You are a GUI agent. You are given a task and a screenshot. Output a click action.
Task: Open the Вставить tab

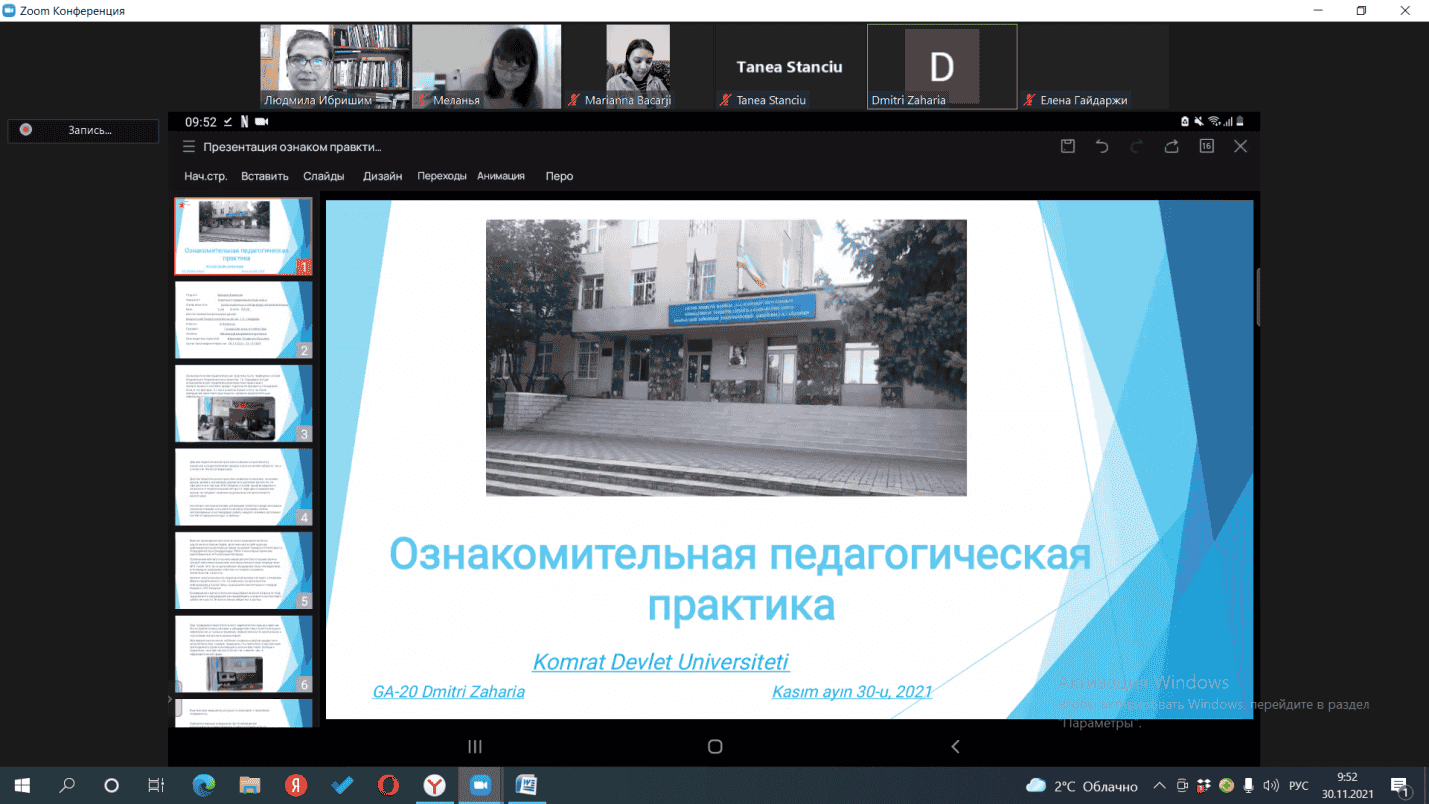pyautogui.click(x=265, y=176)
